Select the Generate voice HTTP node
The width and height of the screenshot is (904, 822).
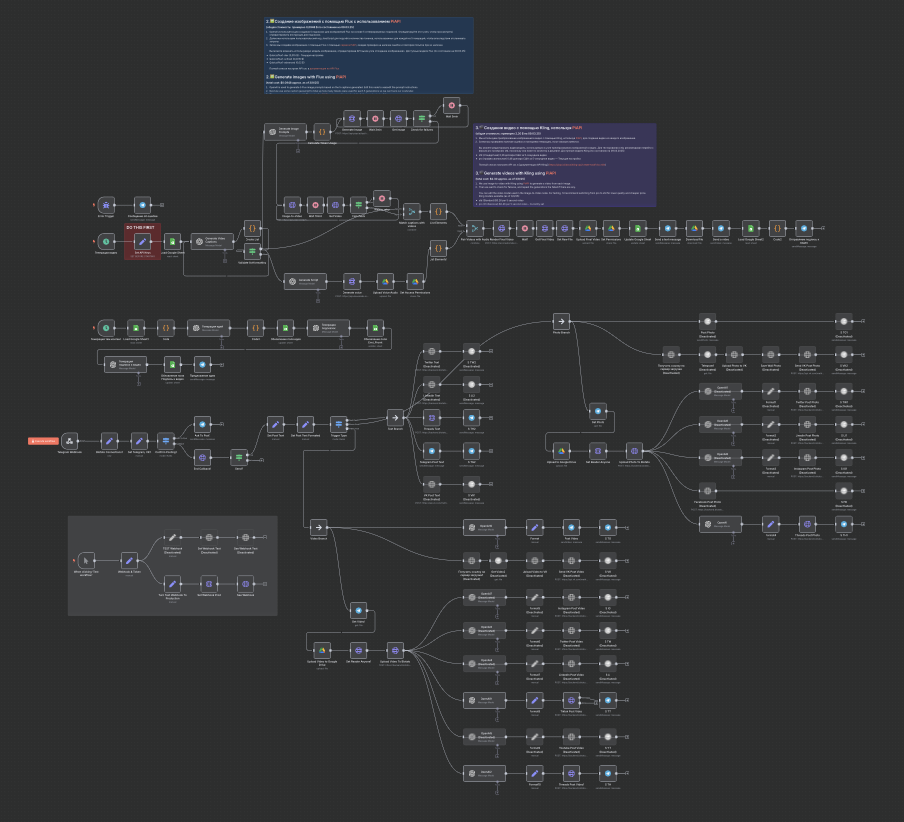coord(352,281)
